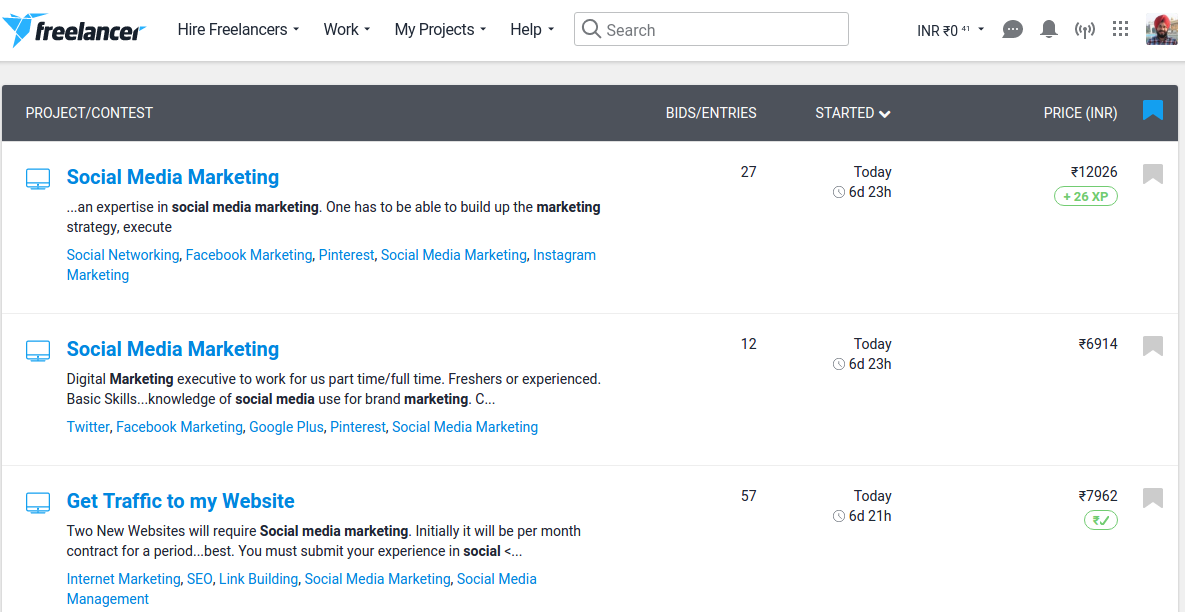The width and height of the screenshot is (1185, 612).
Task: Sort projects by the Started column
Action: tap(851, 113)
